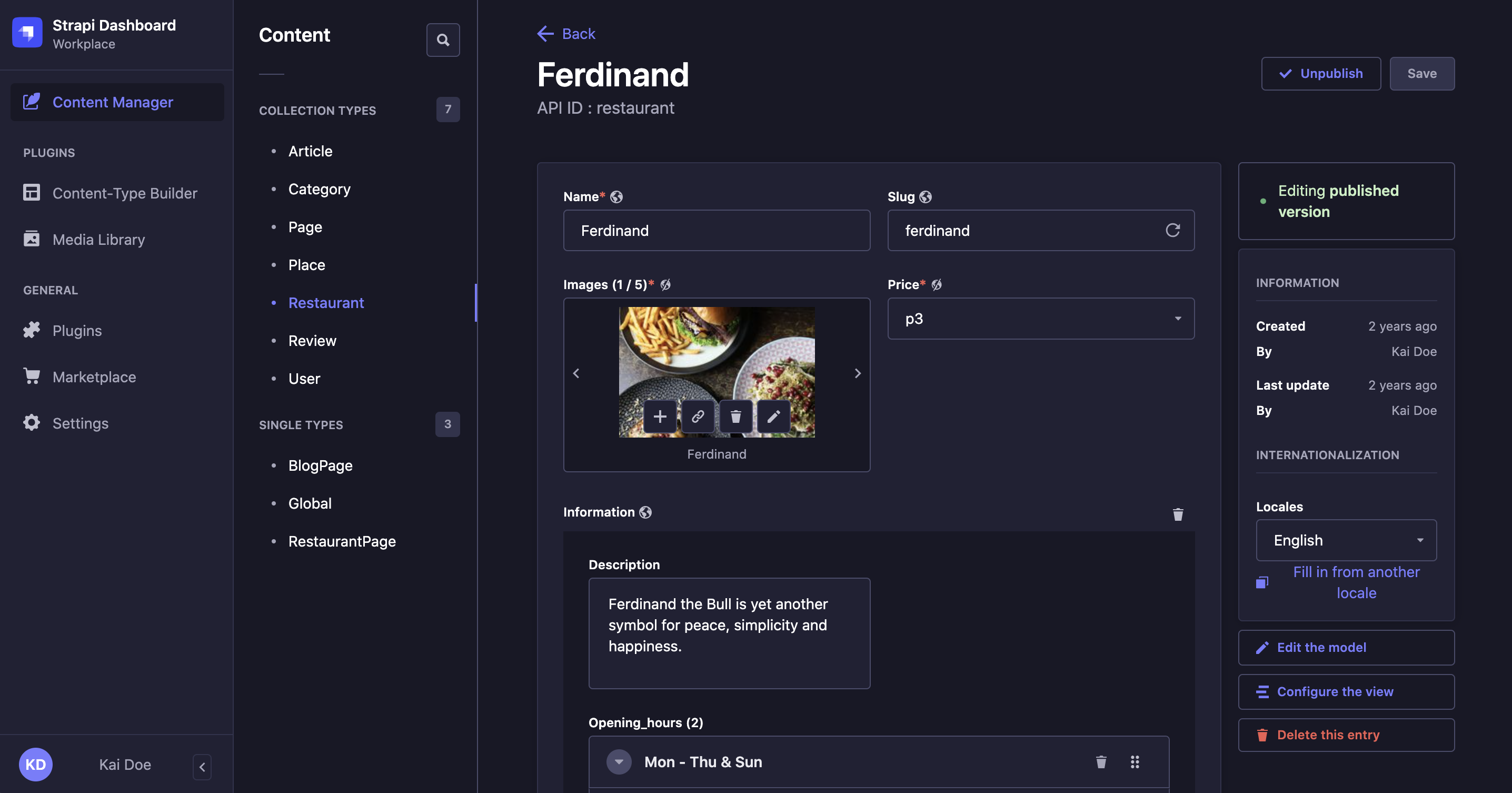Viewport: 1512px width, 793px height.
Task: Open search in the Content panel
Action: [443, 39]
